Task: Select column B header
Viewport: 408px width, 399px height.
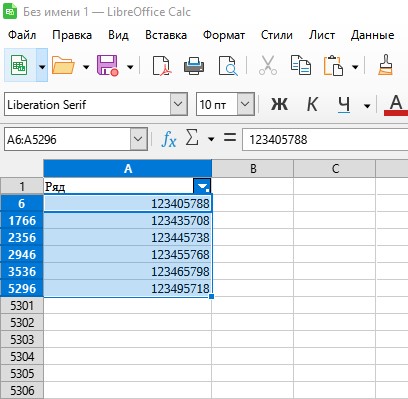Action: coord(253,169)
